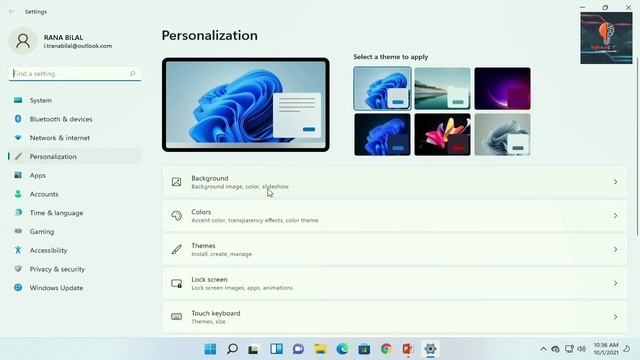Open Microsoft Store from taskbar

click(x=364, y=349)
